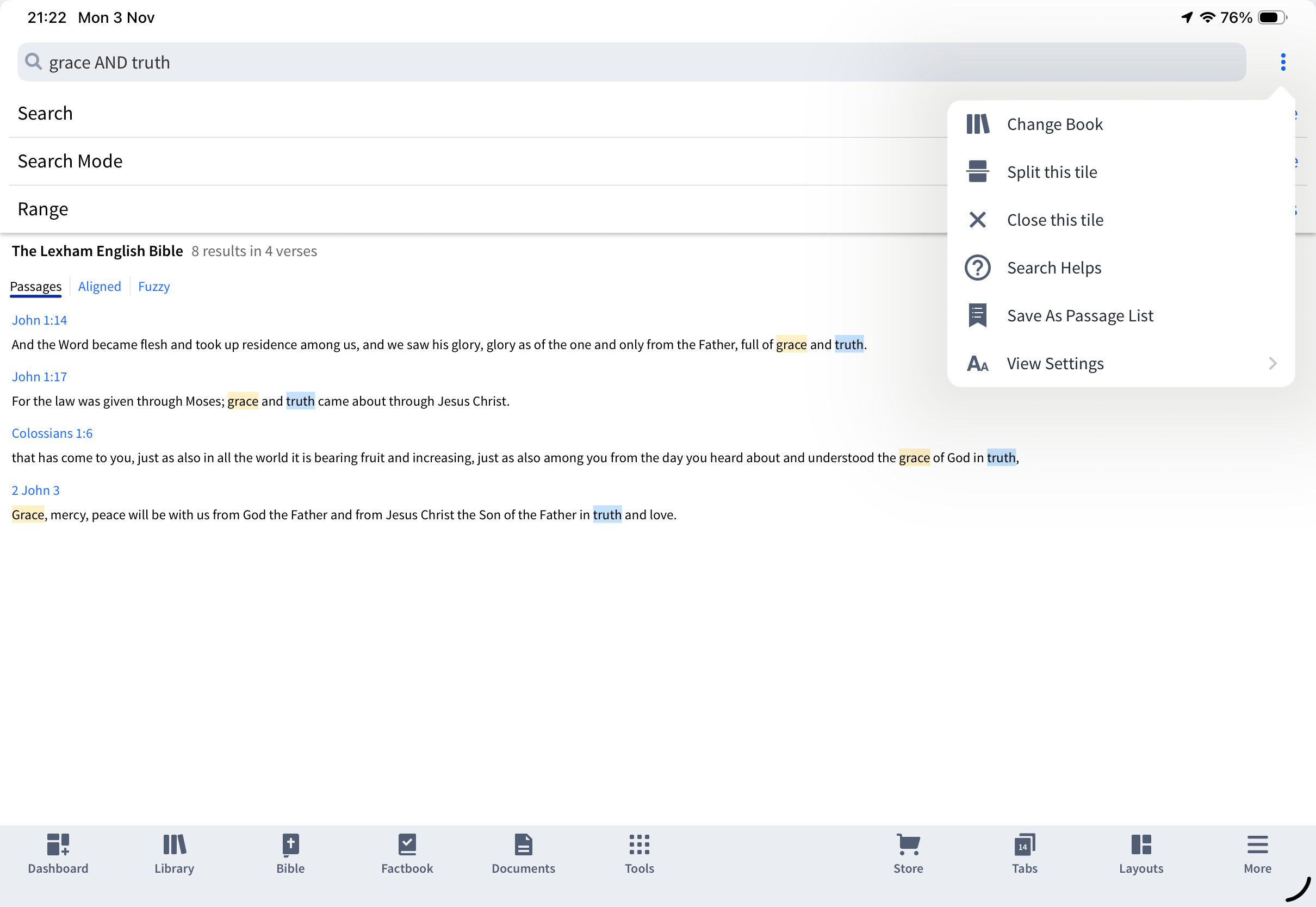This screenshot has width=1316, height=907.
Task: Expand the Search Mode row
Action: (70, 161)
